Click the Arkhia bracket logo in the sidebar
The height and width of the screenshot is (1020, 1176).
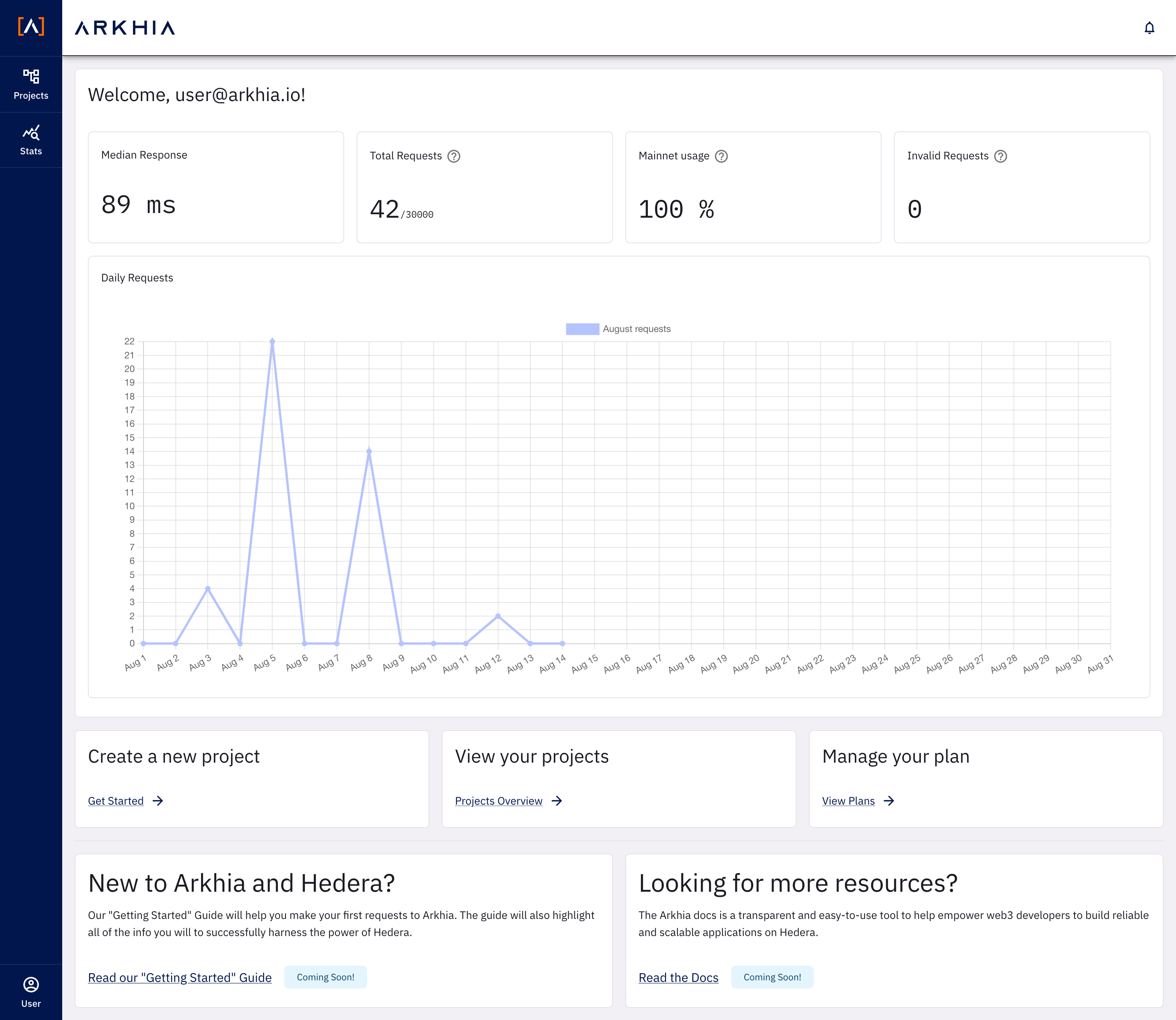click(x=31, y=26)
